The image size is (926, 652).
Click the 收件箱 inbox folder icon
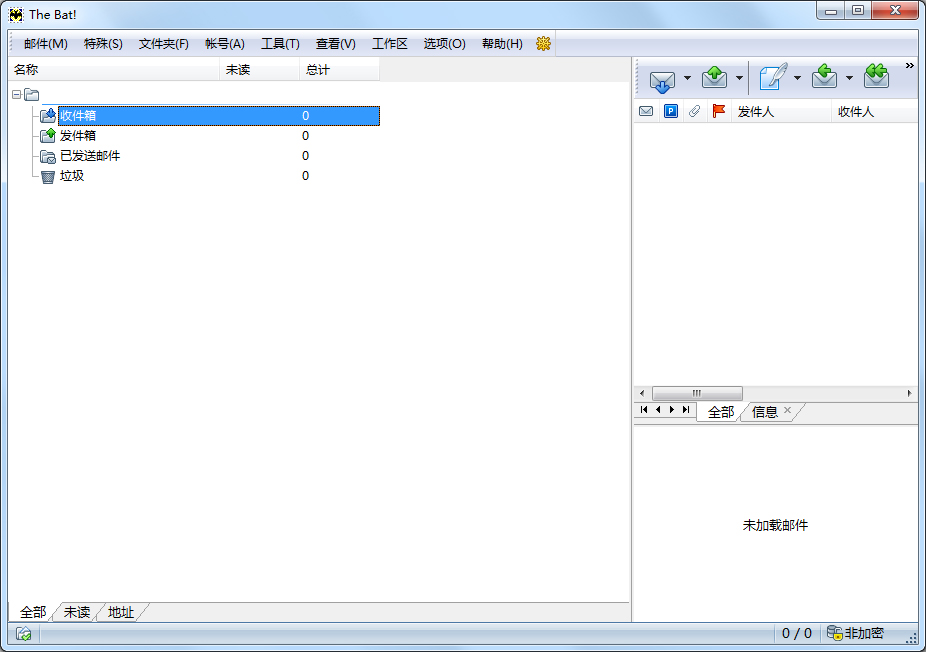click(48, 115)
